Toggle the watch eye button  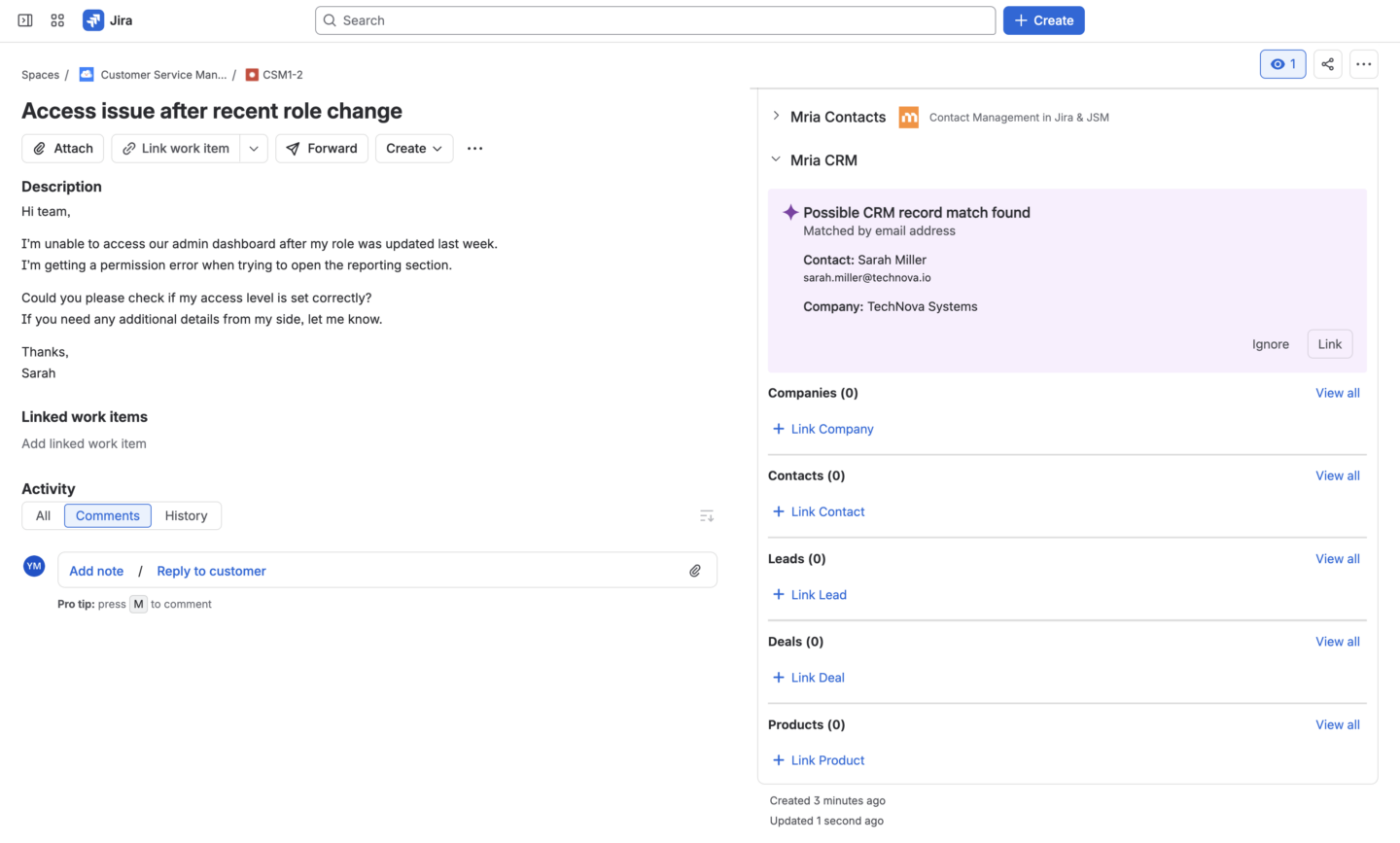[1283, 64]
